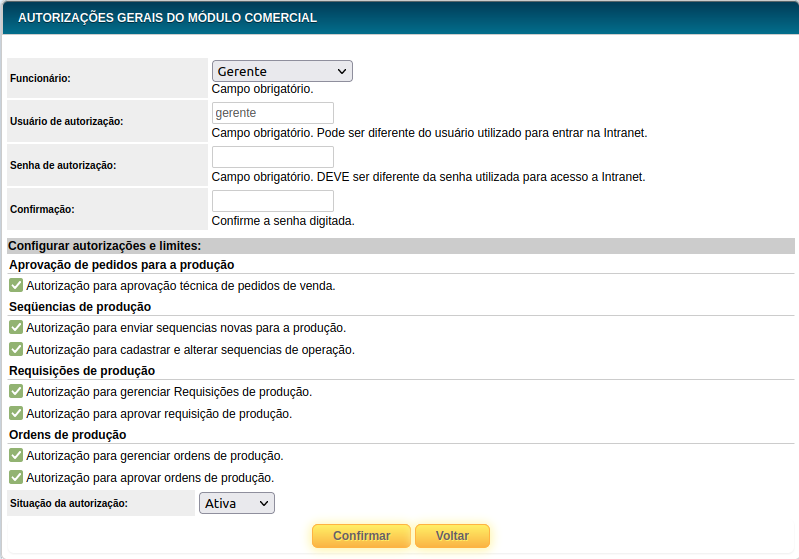Click the Seqüencias de produção heading

point(80,307)
